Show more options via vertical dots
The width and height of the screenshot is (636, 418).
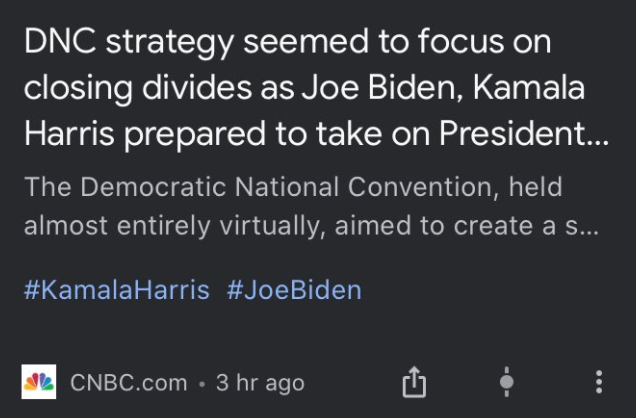pos(599,382)
